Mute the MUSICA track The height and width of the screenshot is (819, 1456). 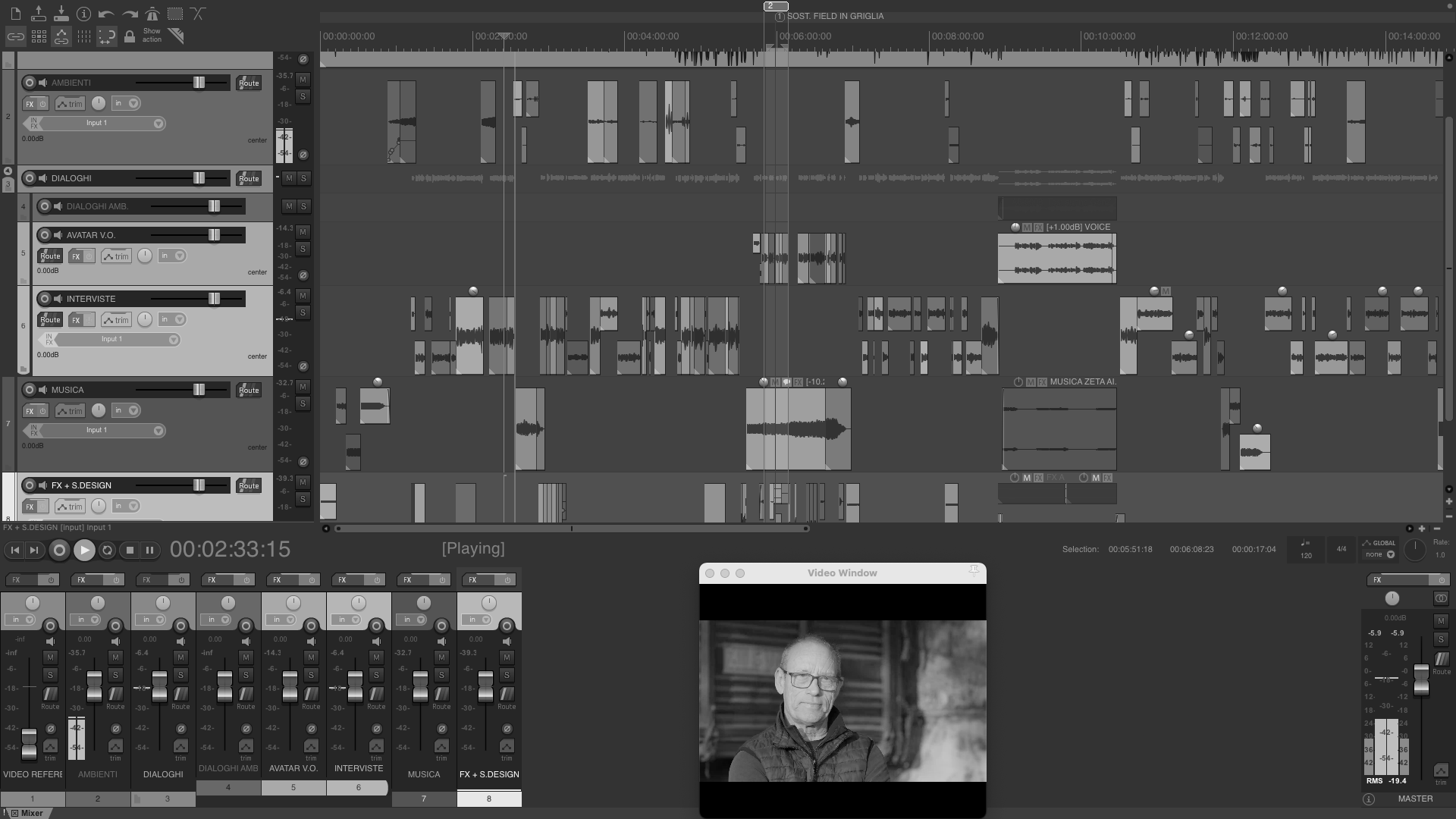303,387
